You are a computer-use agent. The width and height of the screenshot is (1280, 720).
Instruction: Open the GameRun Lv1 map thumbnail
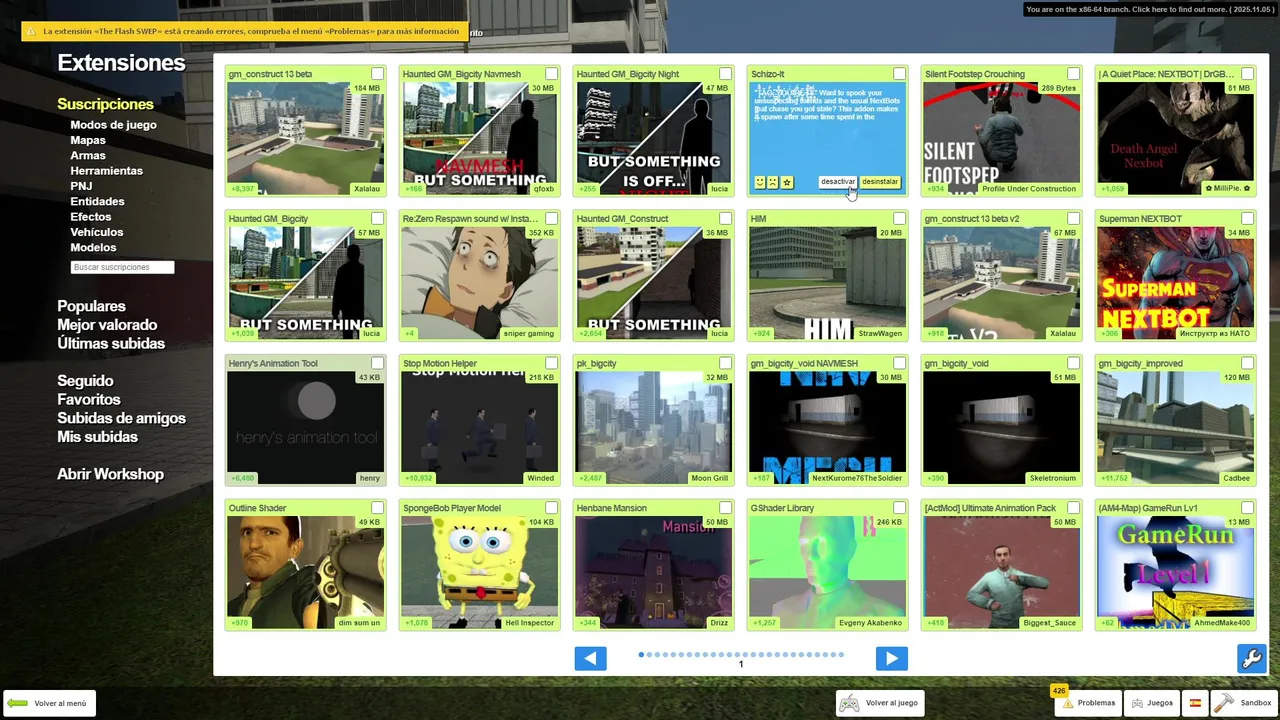pyautogui.click(x=1175, y=572)
